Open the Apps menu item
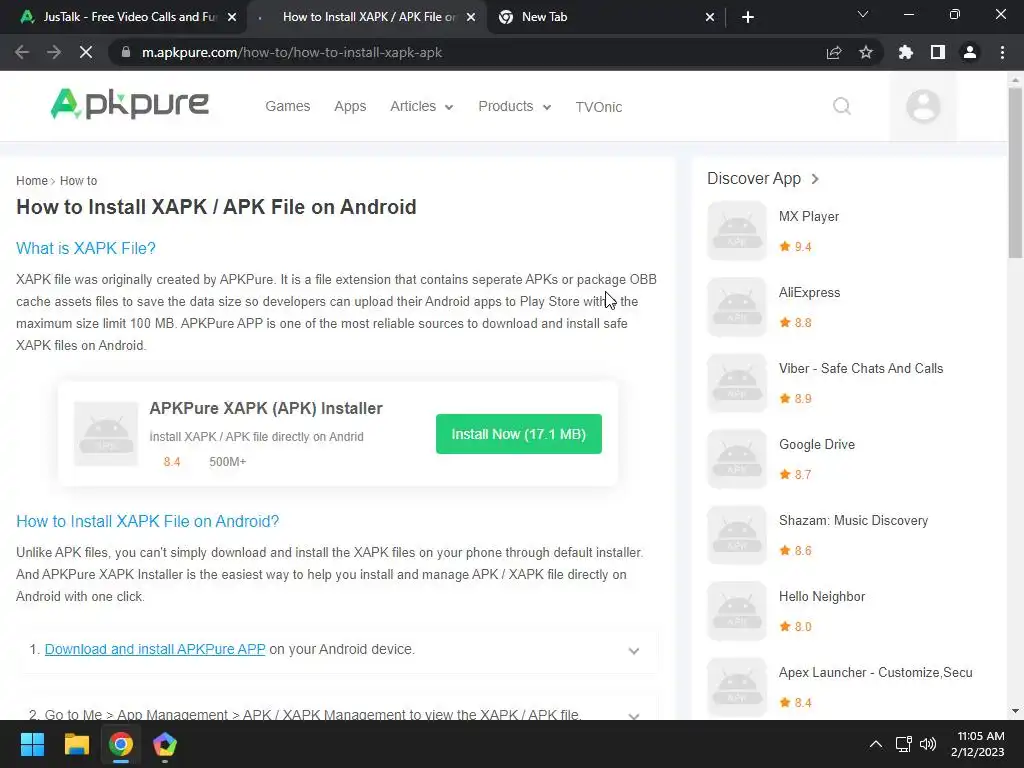This screenshot has height=768, width=1024. pyautogui.click(x=350, y=106)
